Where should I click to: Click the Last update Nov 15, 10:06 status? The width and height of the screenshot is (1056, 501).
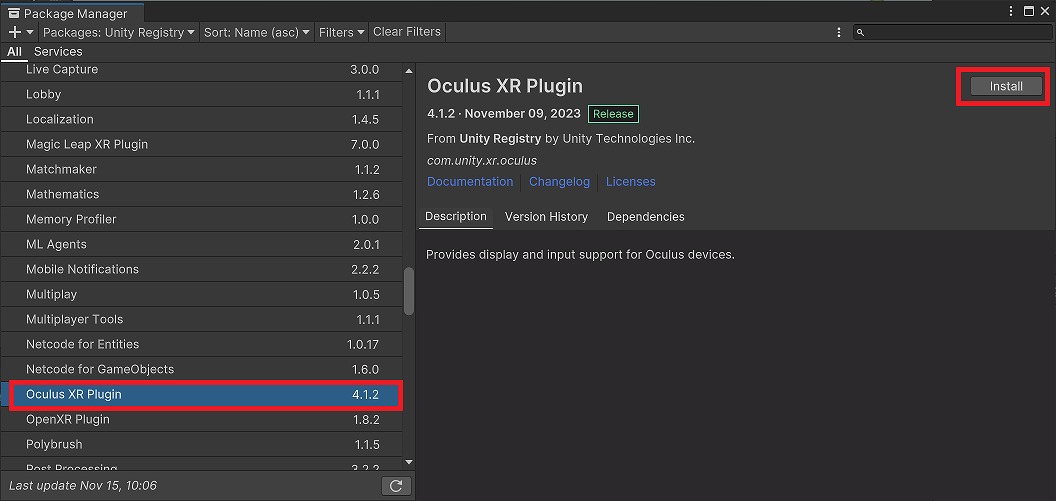[x=83, y=486]
